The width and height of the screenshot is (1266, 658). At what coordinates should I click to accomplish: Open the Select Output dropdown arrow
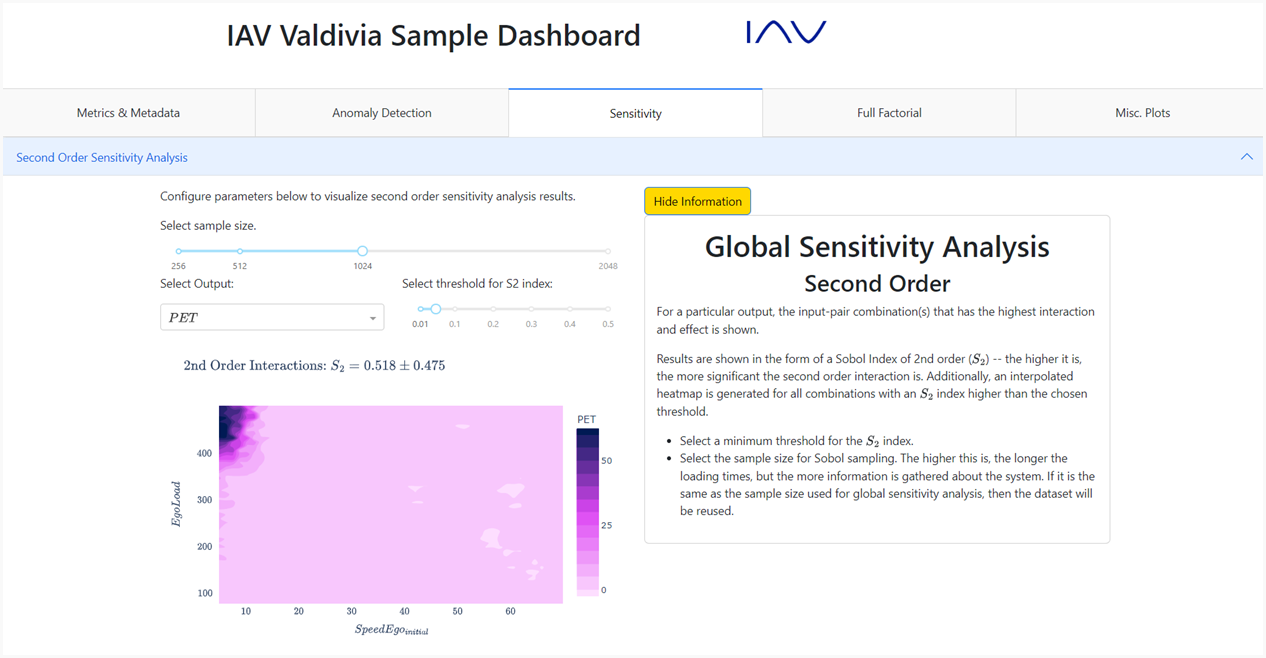(x=372, y=318)
